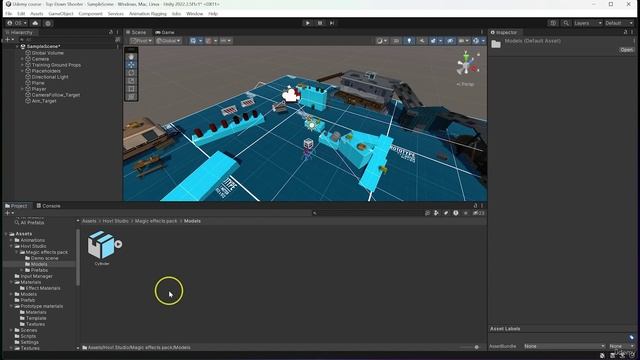Open the AssetBundle name dropdown

(564, 346)
